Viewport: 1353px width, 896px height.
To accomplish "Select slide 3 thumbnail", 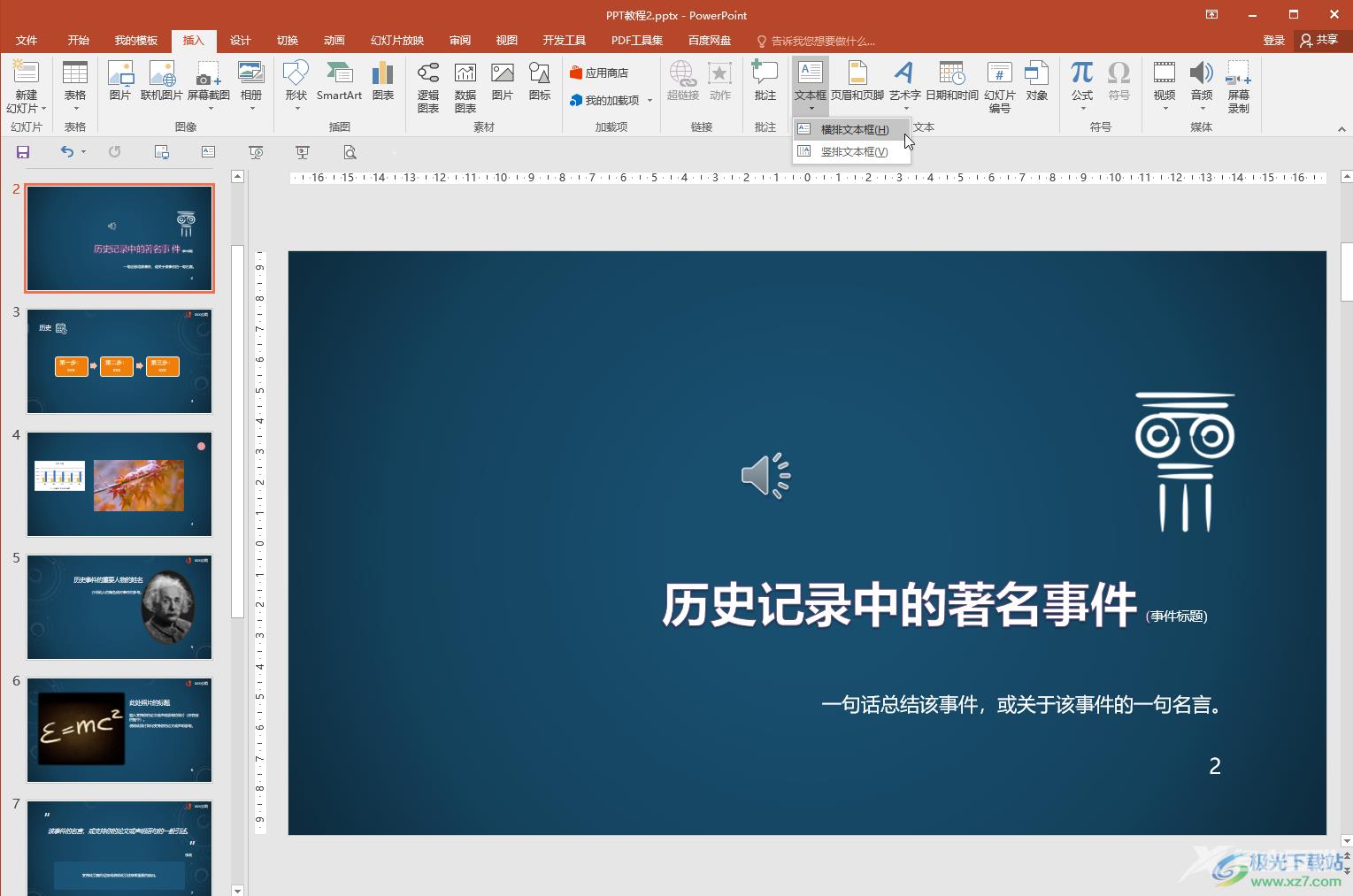I will tap(119, 361).
